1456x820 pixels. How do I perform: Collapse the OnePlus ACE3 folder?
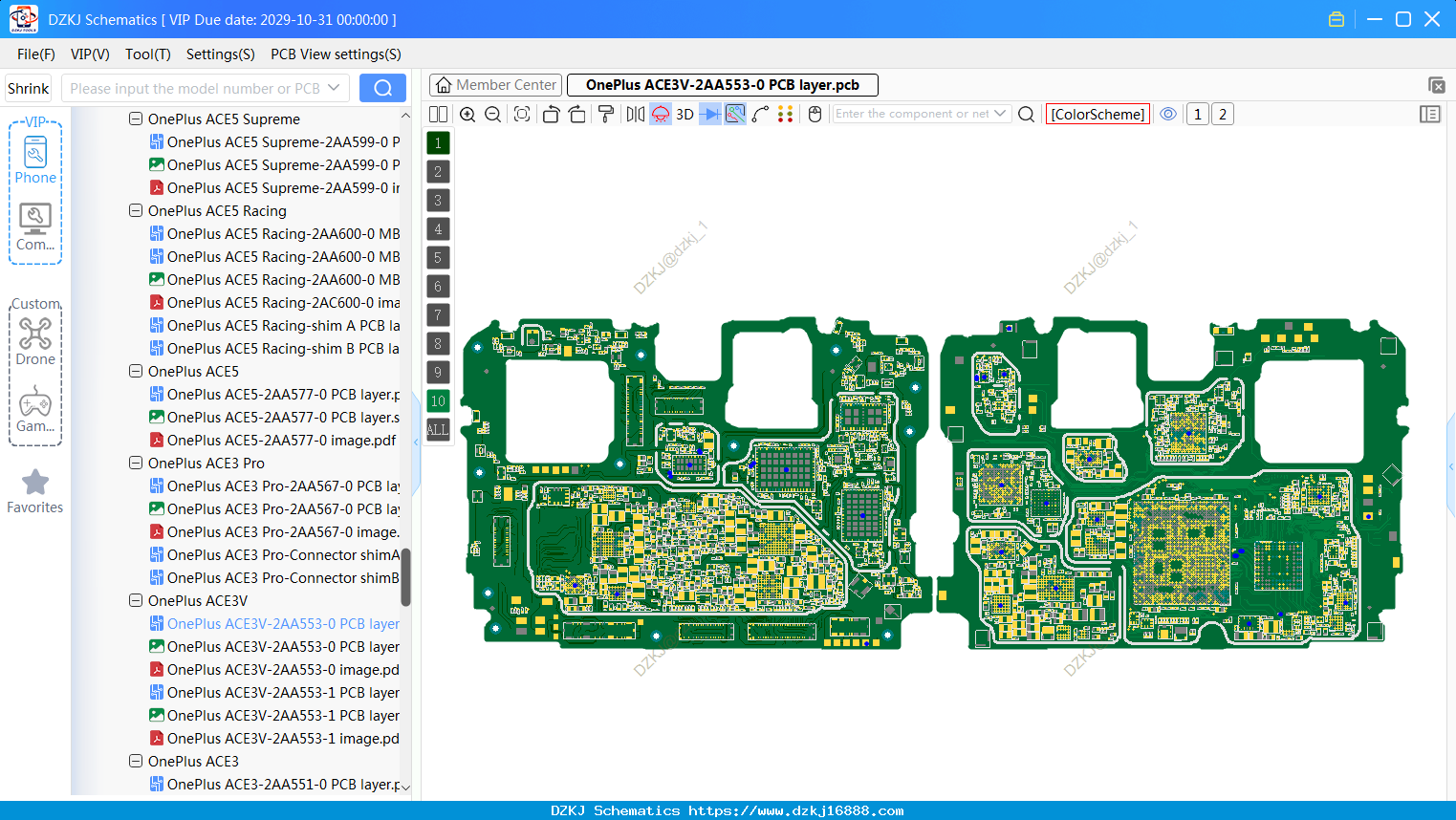pos(136,761)
